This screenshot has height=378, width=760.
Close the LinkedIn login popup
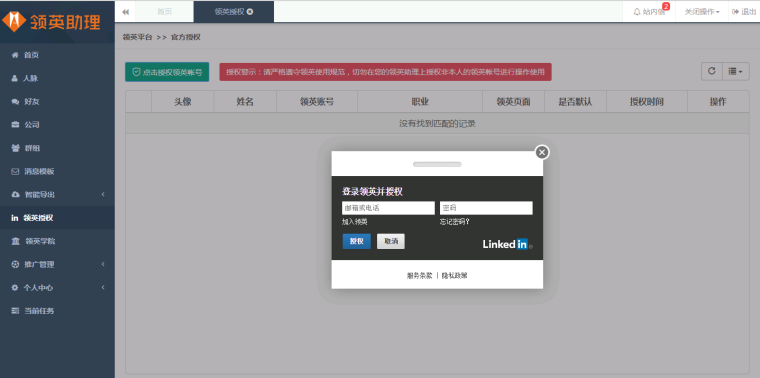(x=542, y=152)
